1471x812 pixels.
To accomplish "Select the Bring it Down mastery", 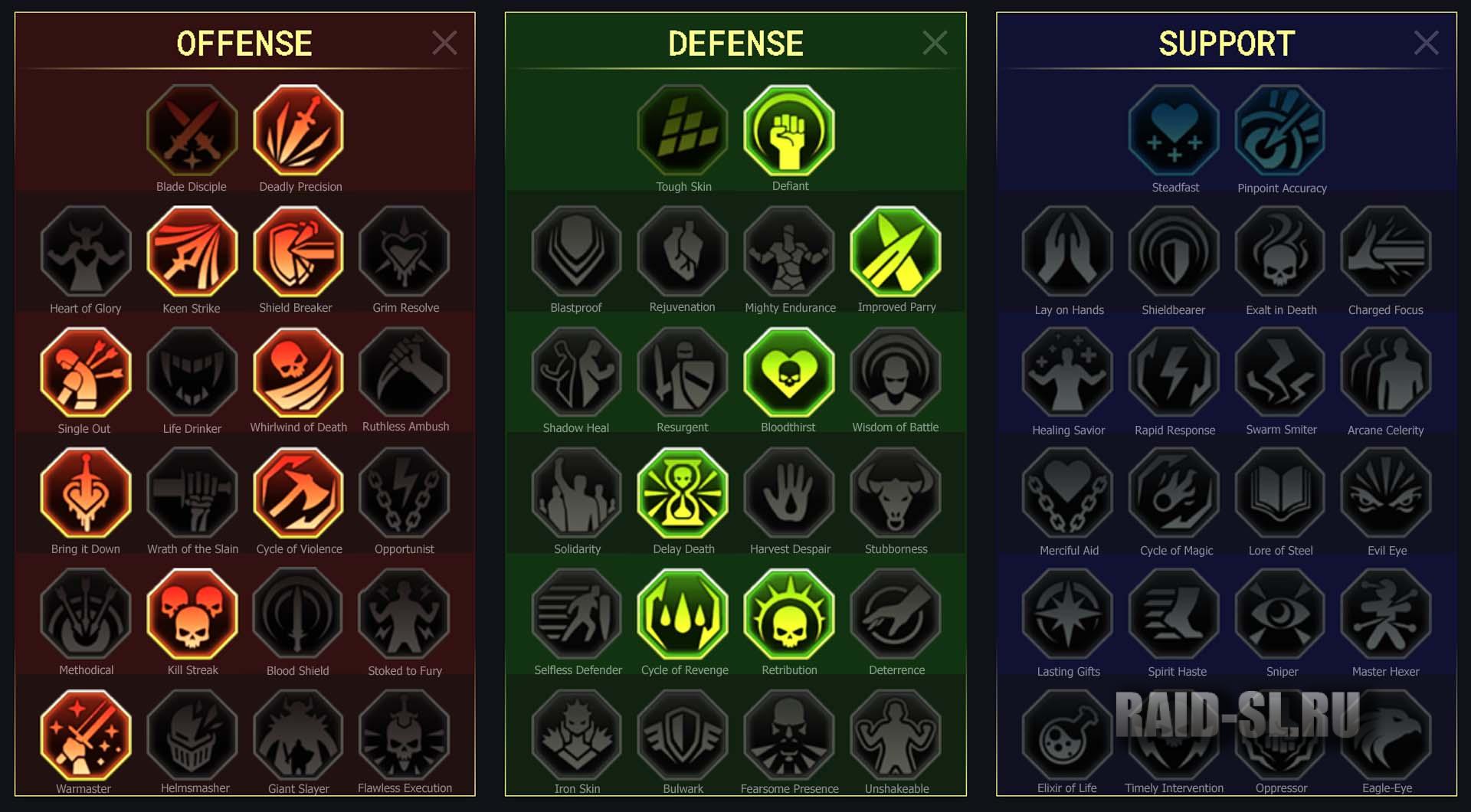I will [x=86, y=493].
